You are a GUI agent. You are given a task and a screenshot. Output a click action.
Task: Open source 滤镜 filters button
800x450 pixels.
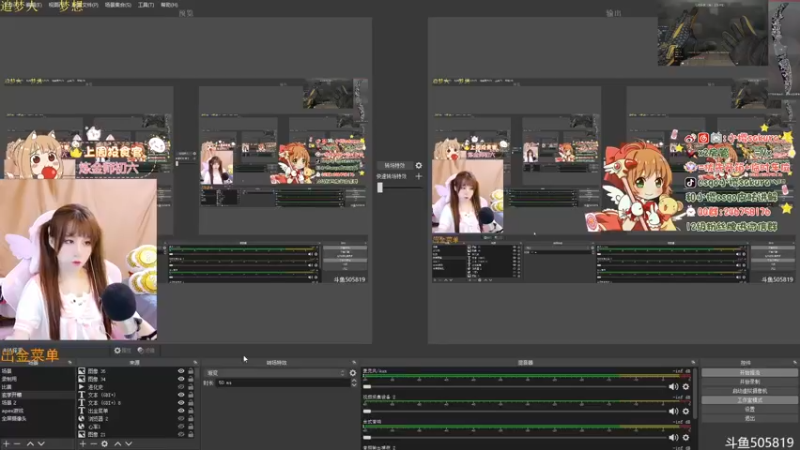(x=146, y=351)
